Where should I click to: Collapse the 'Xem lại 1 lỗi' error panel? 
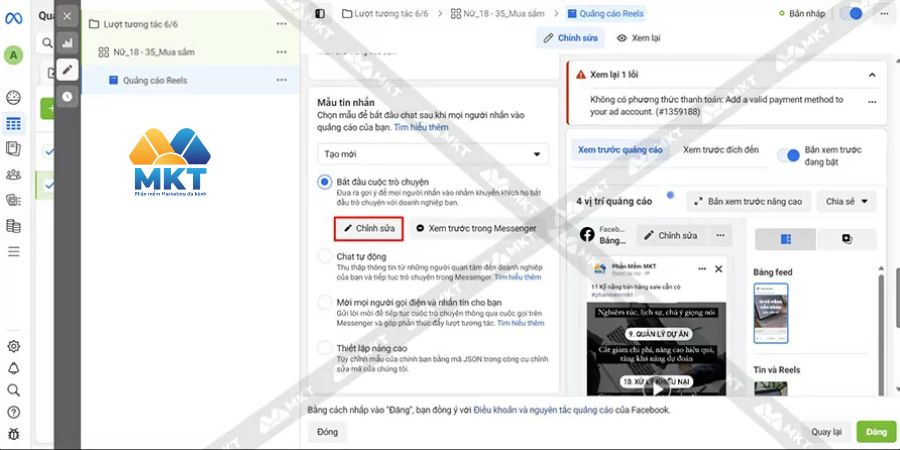pyautogui.click(x=871, y=74)
